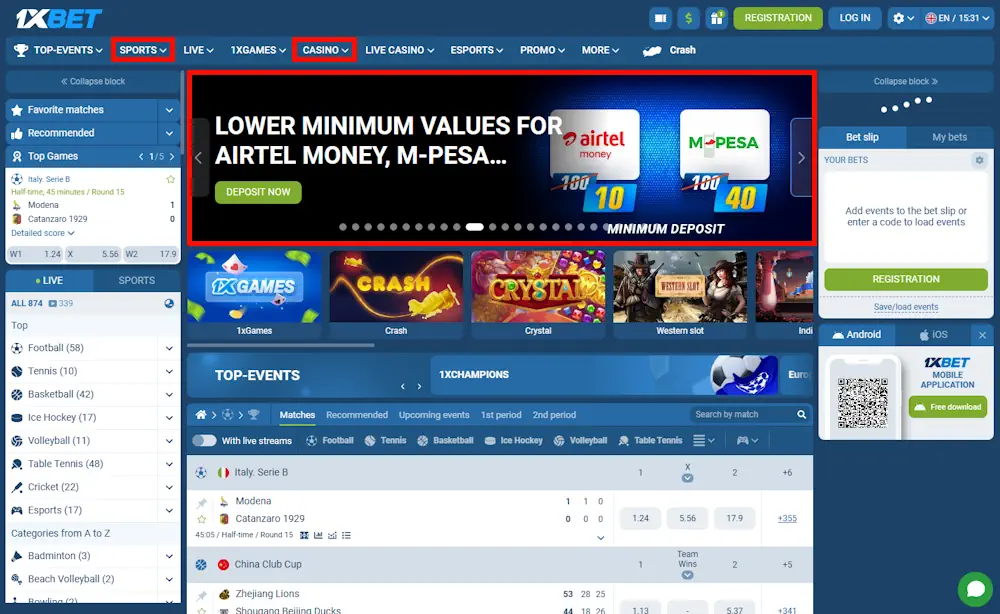Click the green REGISTRATION button
1000x614 pixels.
tap(778, 17)
